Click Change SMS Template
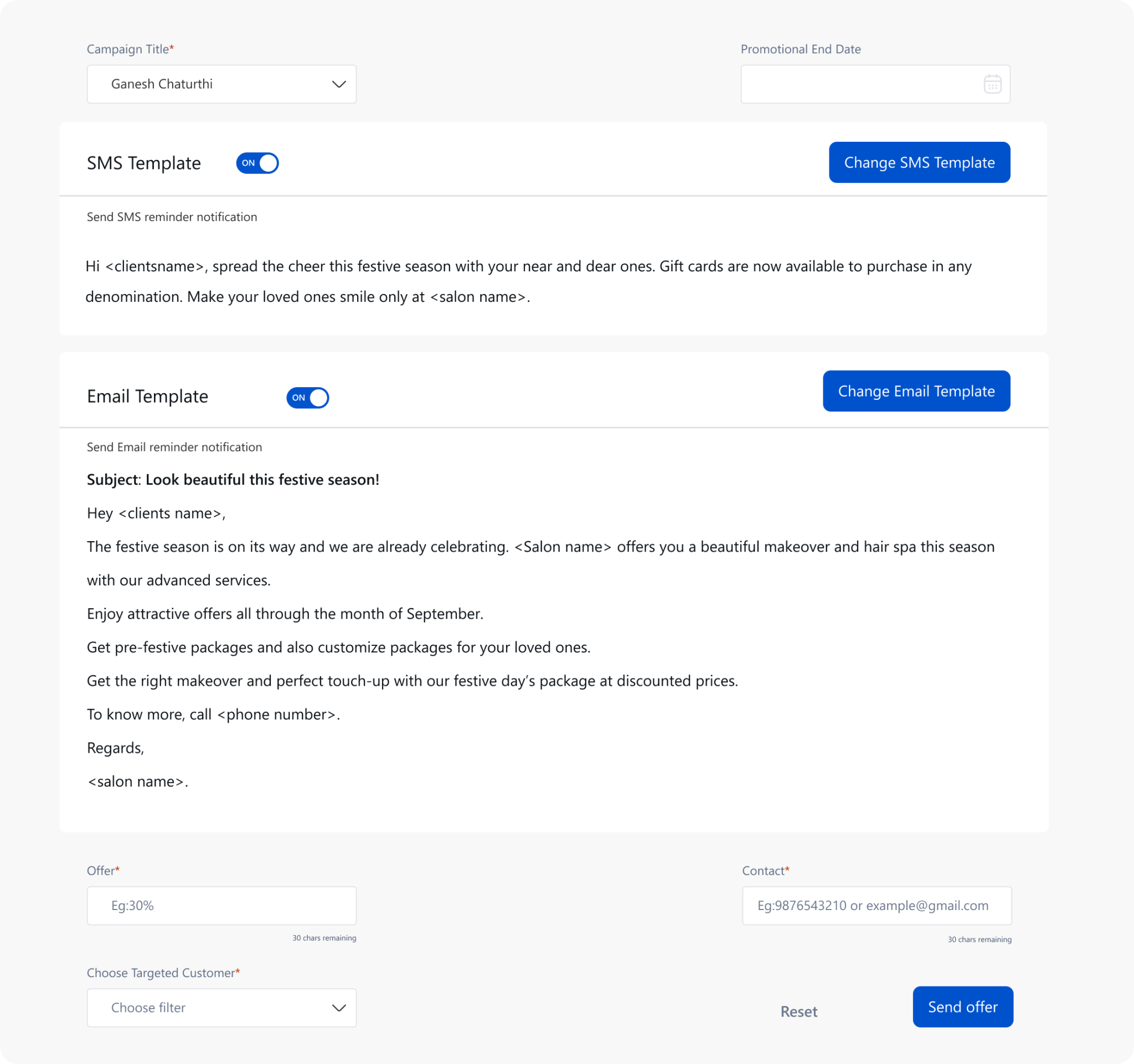This screenshot has width=1134, height=1064. tap(919, 162)
